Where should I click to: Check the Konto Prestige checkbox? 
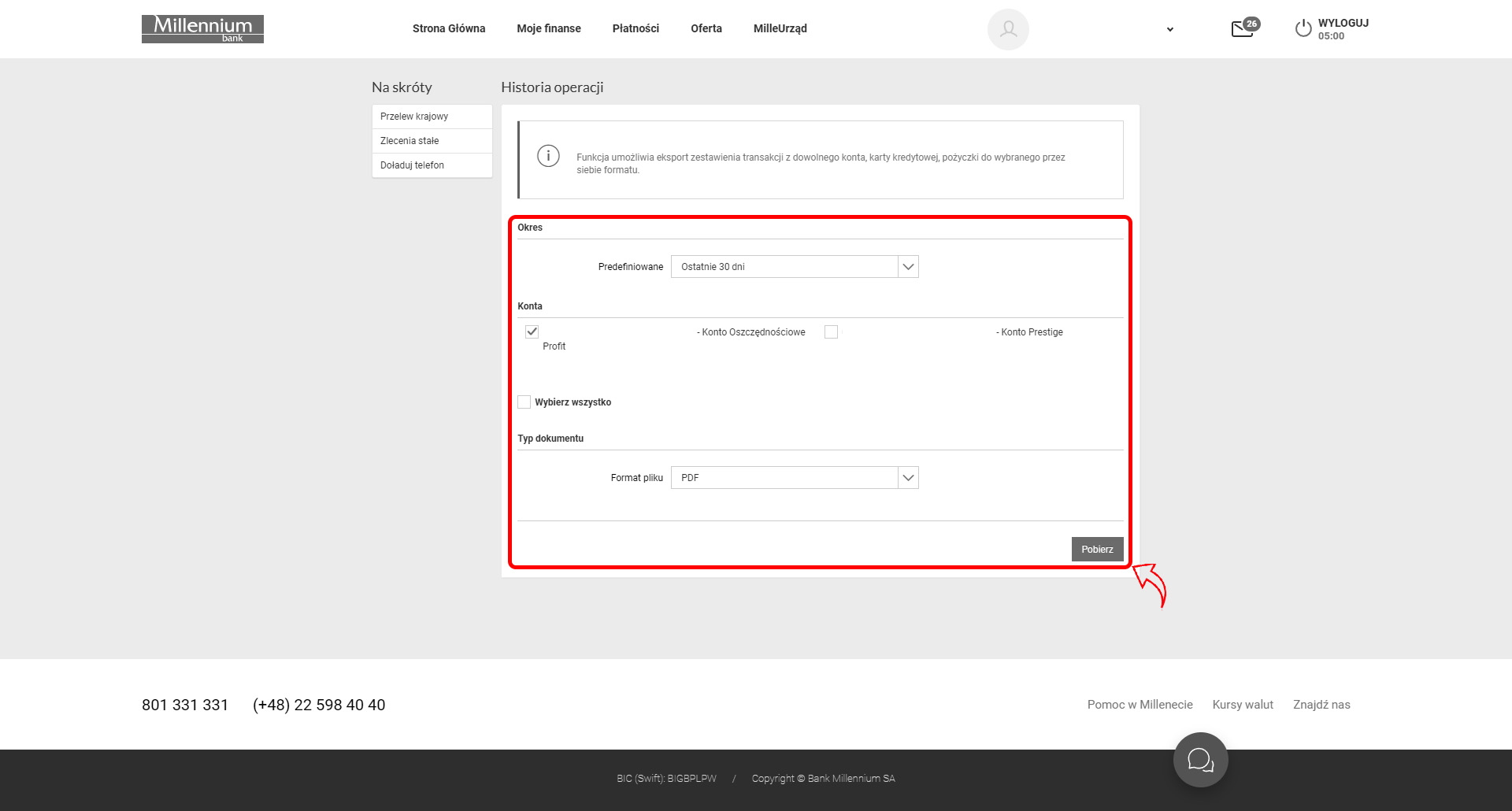pos(831,332)
